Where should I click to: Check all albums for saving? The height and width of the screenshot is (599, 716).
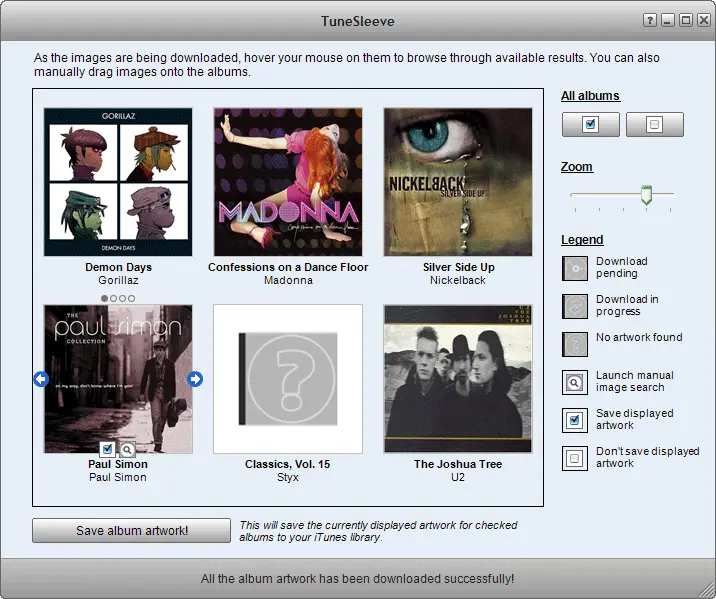click(x=590, y=125)
